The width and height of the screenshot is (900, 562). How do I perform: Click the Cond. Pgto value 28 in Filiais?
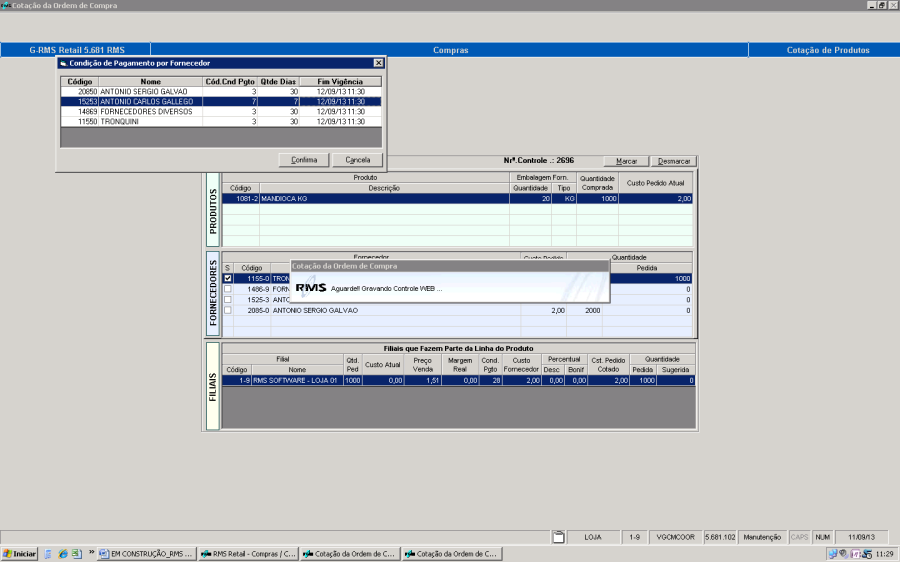tap(490, 380)
